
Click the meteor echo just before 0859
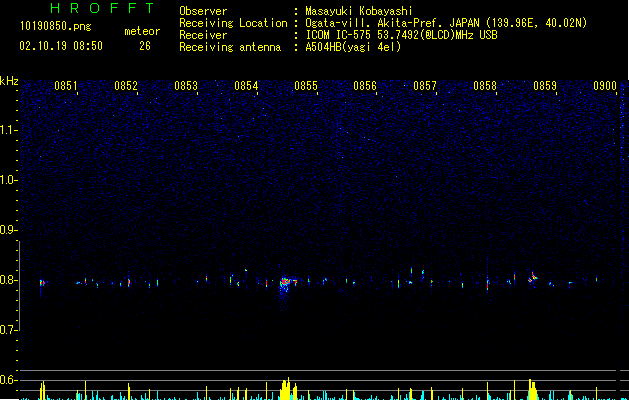click(533, 278)
